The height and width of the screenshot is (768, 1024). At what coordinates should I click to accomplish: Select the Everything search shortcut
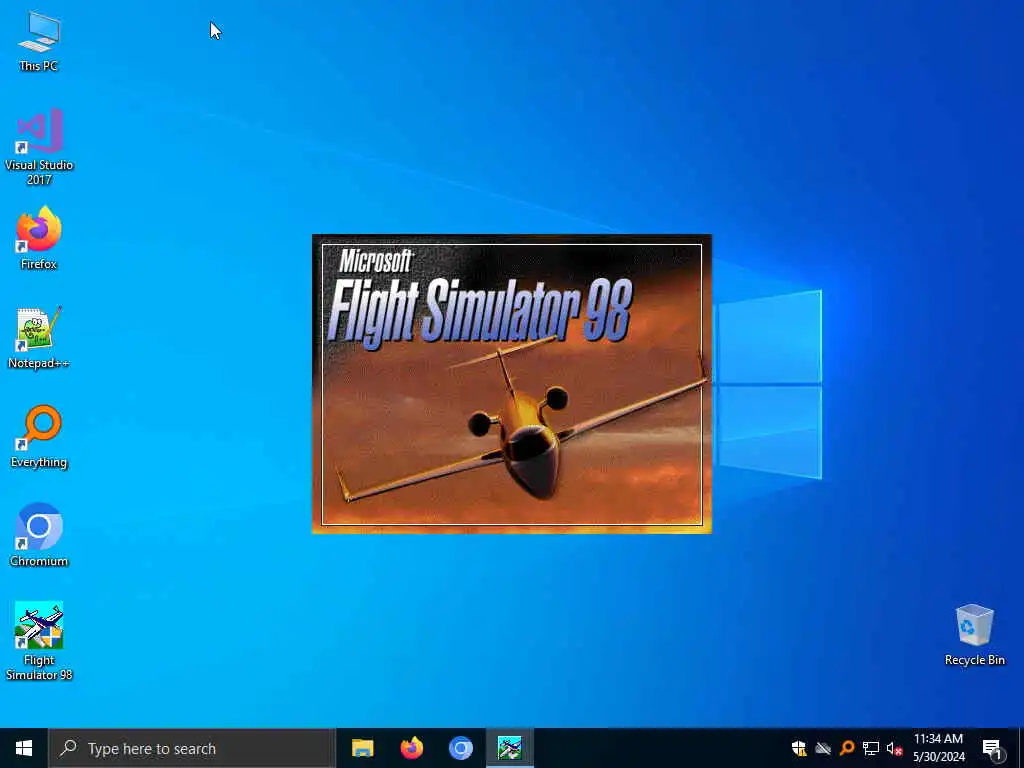tap(39, 436)
